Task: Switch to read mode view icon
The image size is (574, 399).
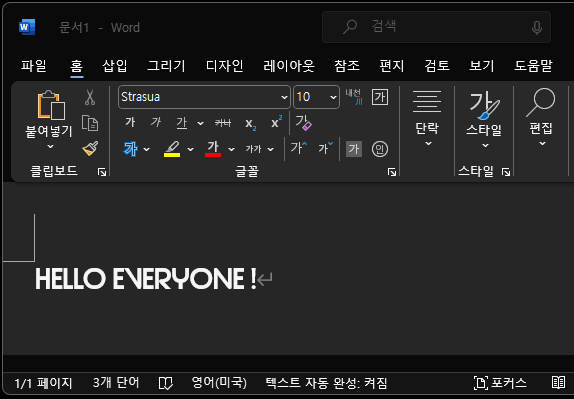Action: [x=558, y=383]
